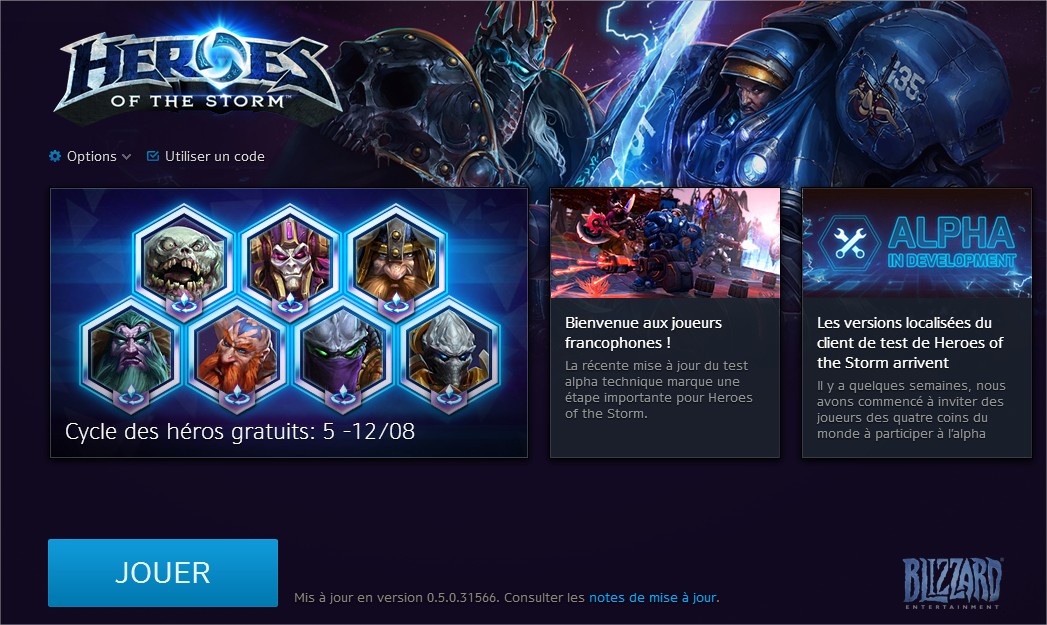1047x625 pixels.
Task: Click the JOUER play button
Action: click(163, 573)
